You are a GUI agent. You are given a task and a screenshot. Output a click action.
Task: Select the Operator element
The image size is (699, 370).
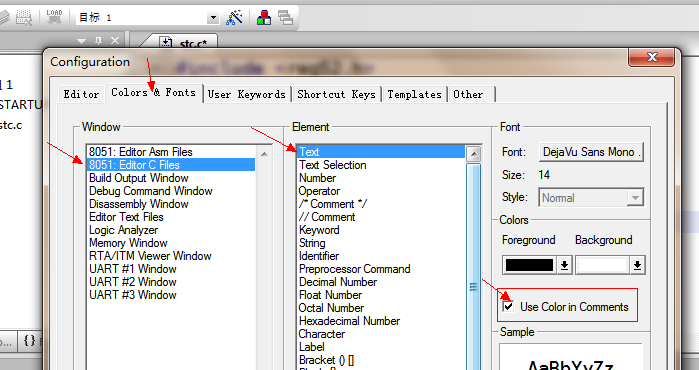[x=381, y=191]
